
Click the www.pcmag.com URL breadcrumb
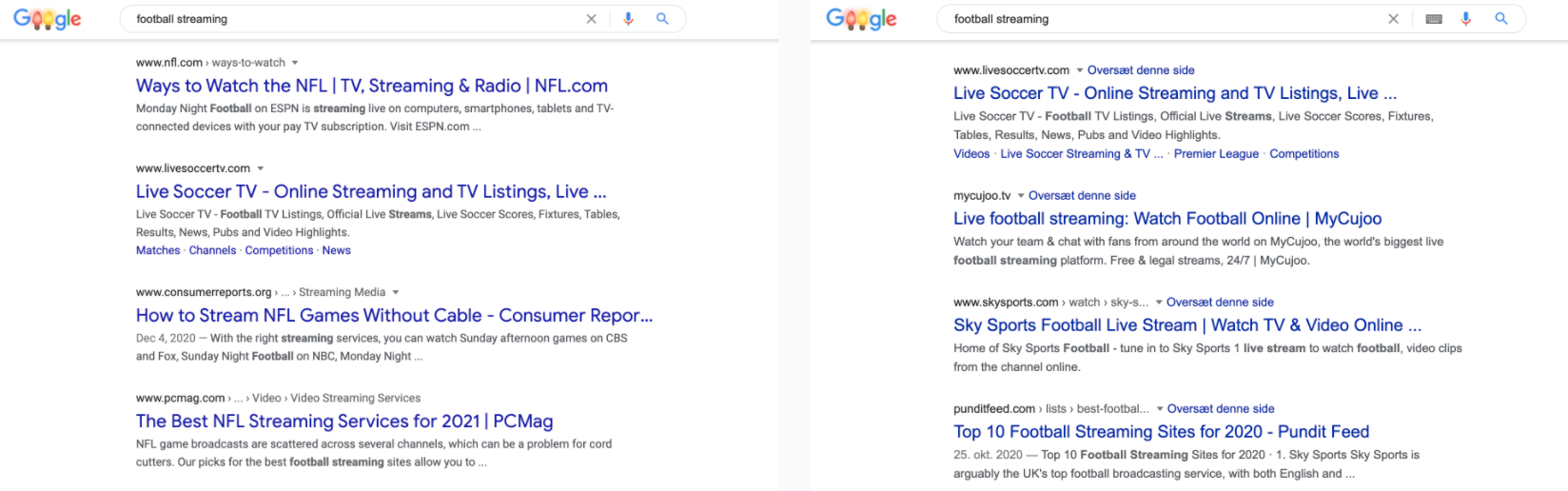pos(278,398)
